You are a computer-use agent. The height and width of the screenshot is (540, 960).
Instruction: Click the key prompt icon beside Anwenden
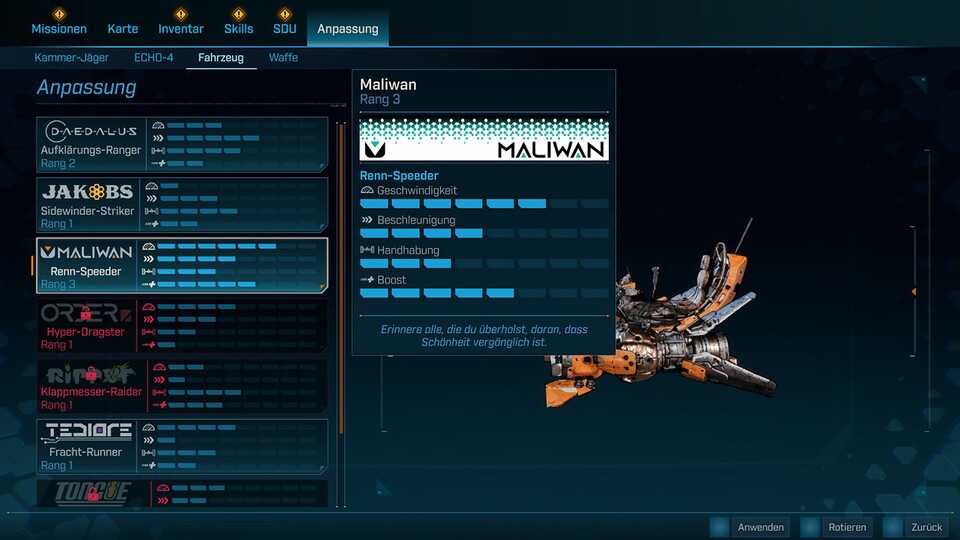click(x=719, y=527)
